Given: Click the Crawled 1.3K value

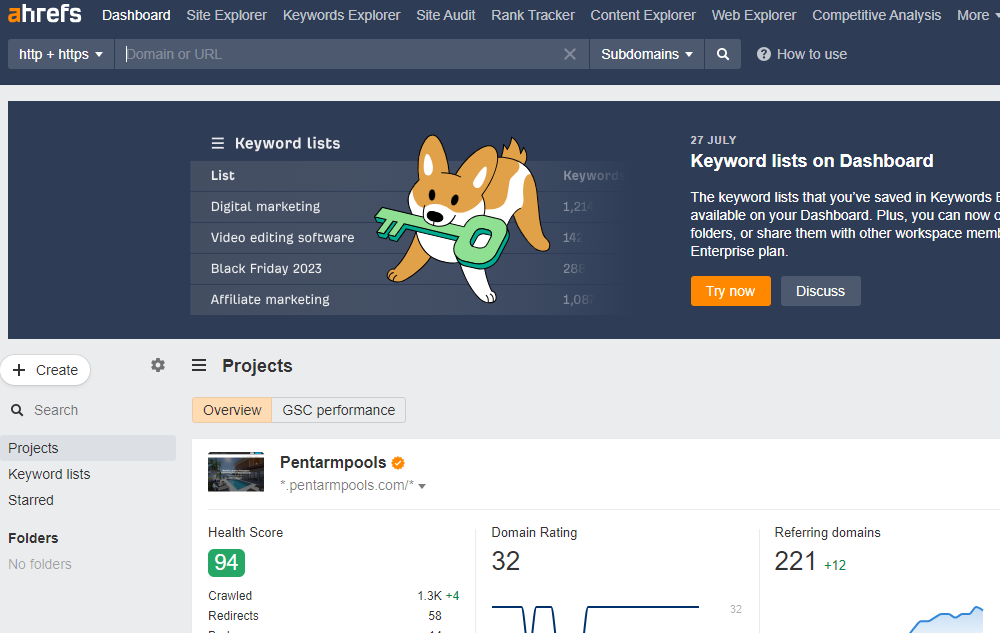Looking at the screenshot, I should pyautogui.click(x=429, y=596).
